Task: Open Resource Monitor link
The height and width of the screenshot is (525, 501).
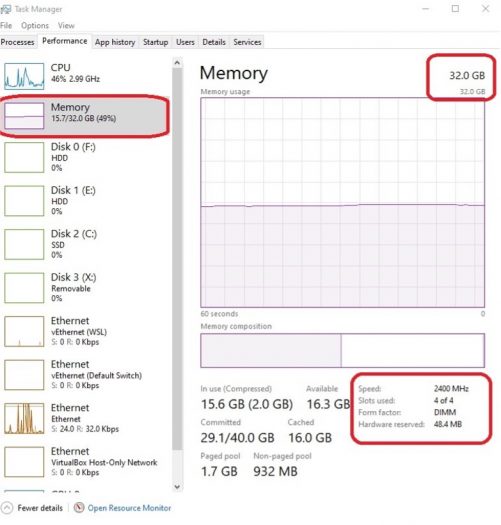Action: pyautogui.click(x=129, y=508)
